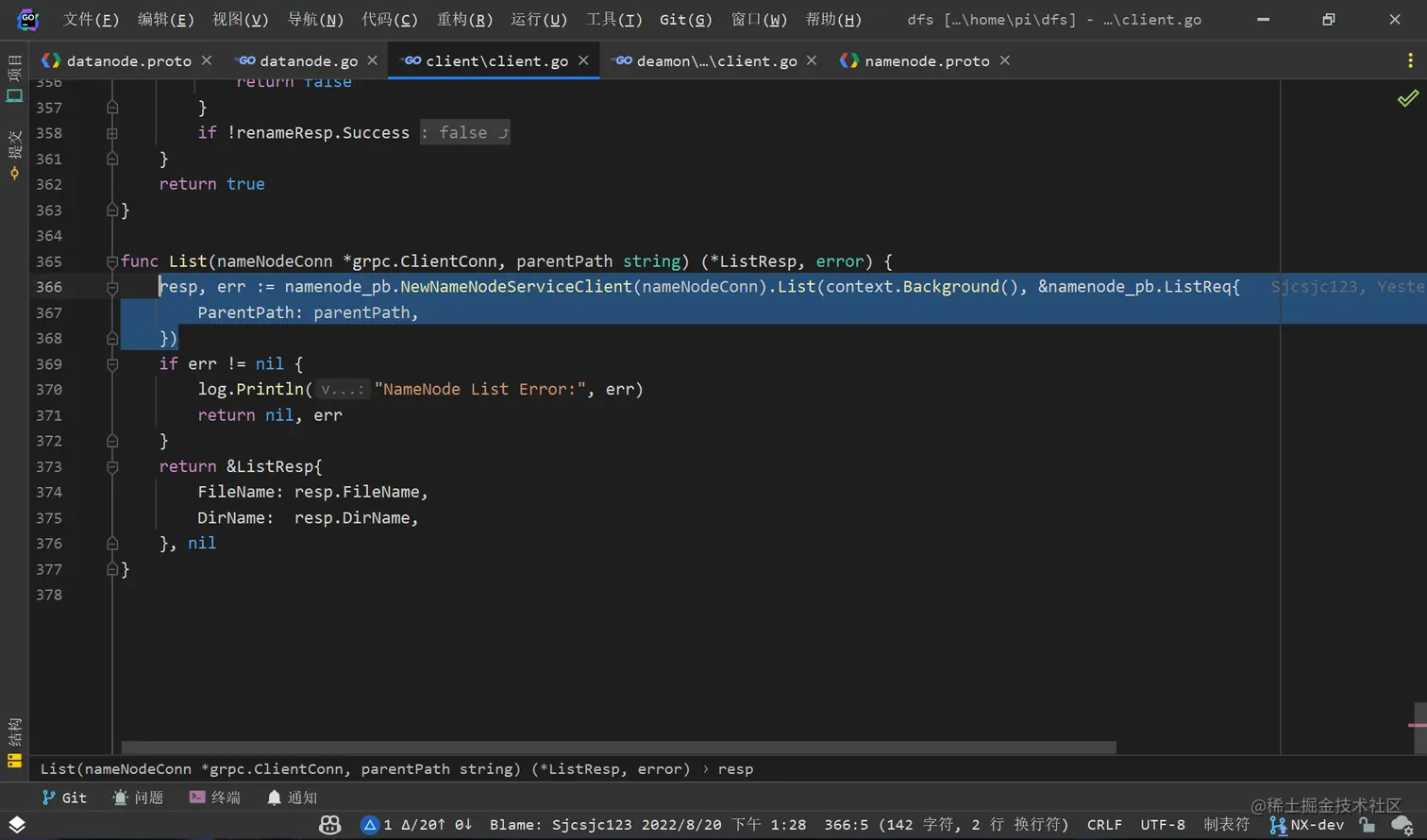The width and height of the screenshot is (1427, 840).
Task: Click the Copilot face icon in status bar
Action: tap(329, 825)
